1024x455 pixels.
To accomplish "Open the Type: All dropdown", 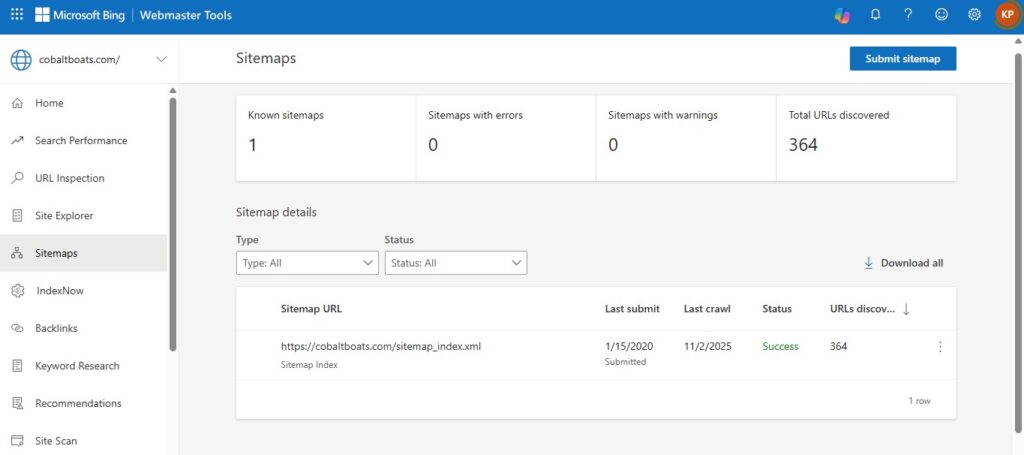I will (307, 263).
